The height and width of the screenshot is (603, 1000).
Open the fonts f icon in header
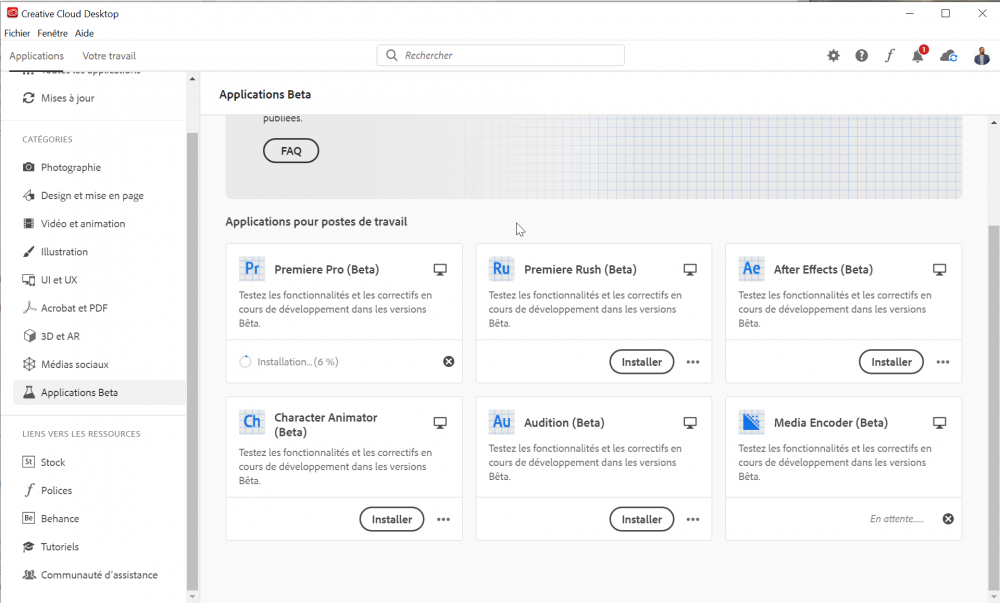[x=889, y=56]
